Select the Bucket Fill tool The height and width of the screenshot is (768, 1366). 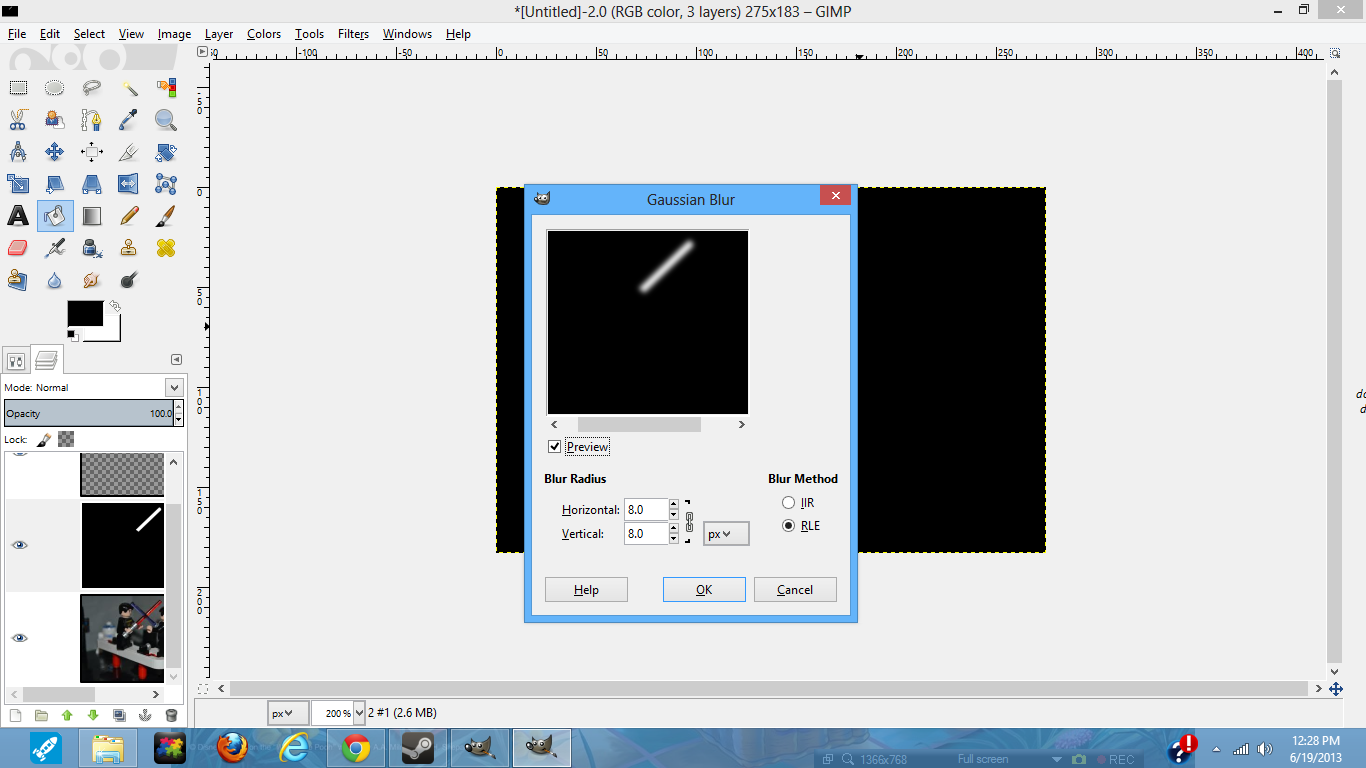[x=55, y=215]
